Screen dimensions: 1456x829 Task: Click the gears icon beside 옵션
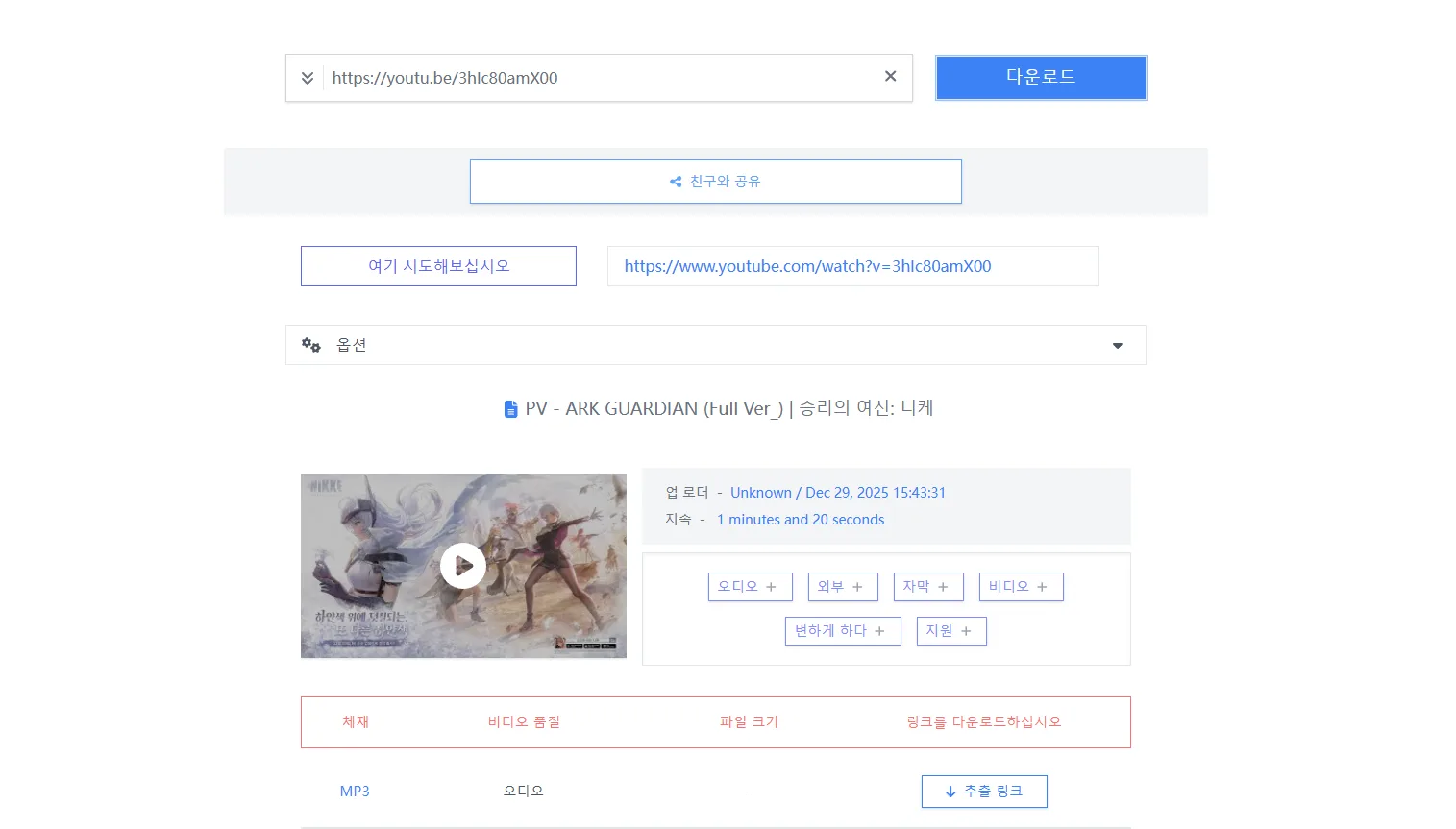tap(311, 344)
